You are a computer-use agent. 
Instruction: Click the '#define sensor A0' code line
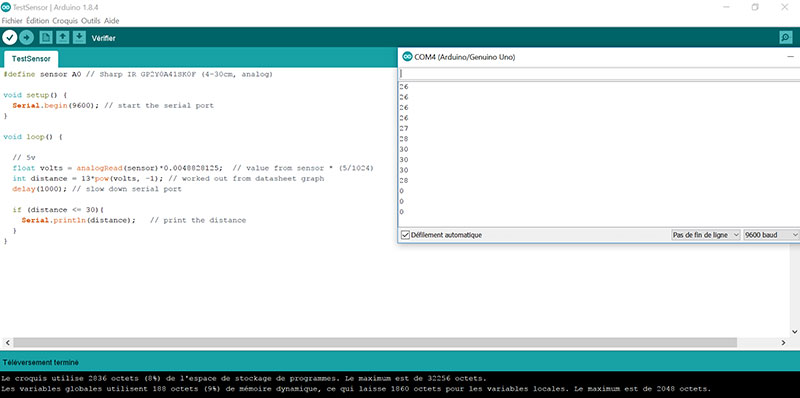[x=138, y=74]
